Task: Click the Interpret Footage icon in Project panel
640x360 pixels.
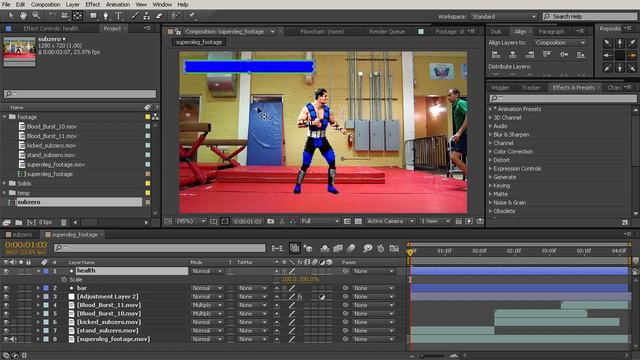Action: [x=6, y=222]
